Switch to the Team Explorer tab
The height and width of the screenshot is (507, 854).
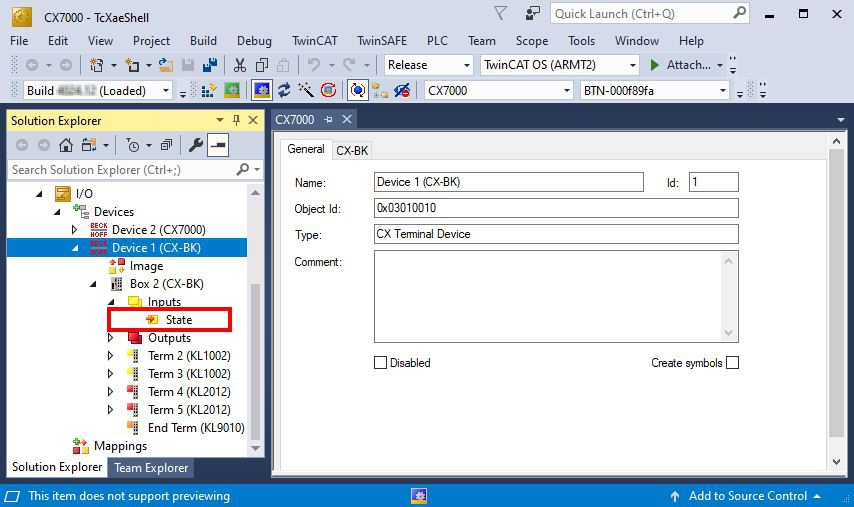click(151, 468)
